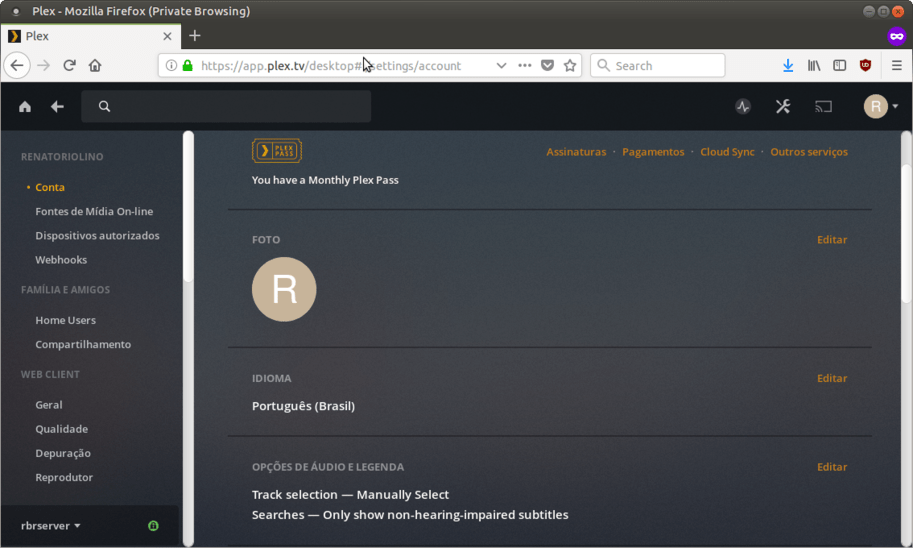Click Editar for Opções de Áudio e Legenda
Image resolution: width=913 pixels, height=548 pixels.
tap(832, 467)
